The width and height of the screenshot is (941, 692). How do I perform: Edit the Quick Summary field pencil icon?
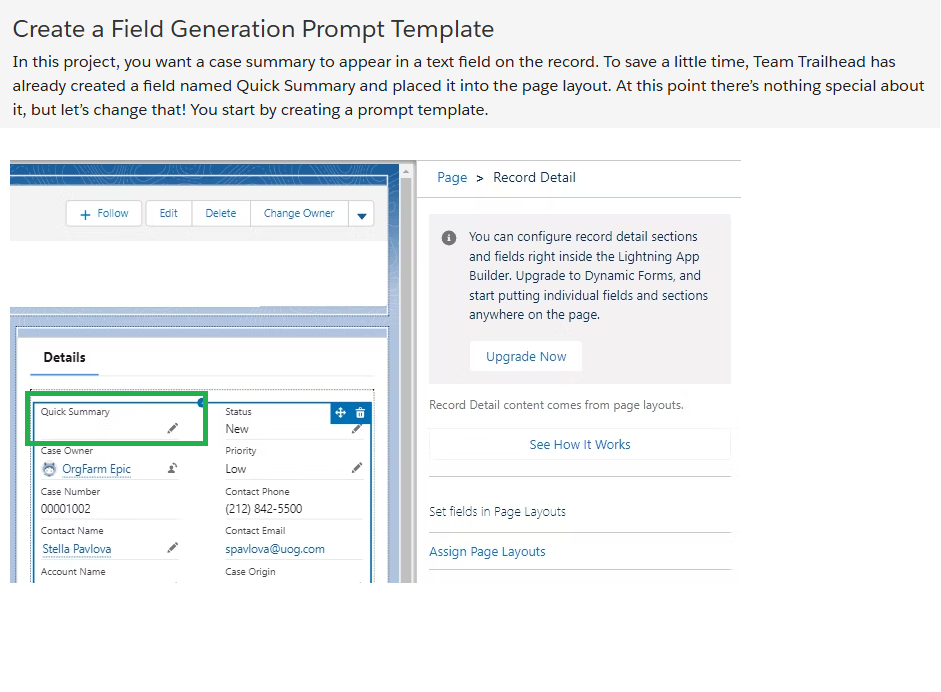172,428
